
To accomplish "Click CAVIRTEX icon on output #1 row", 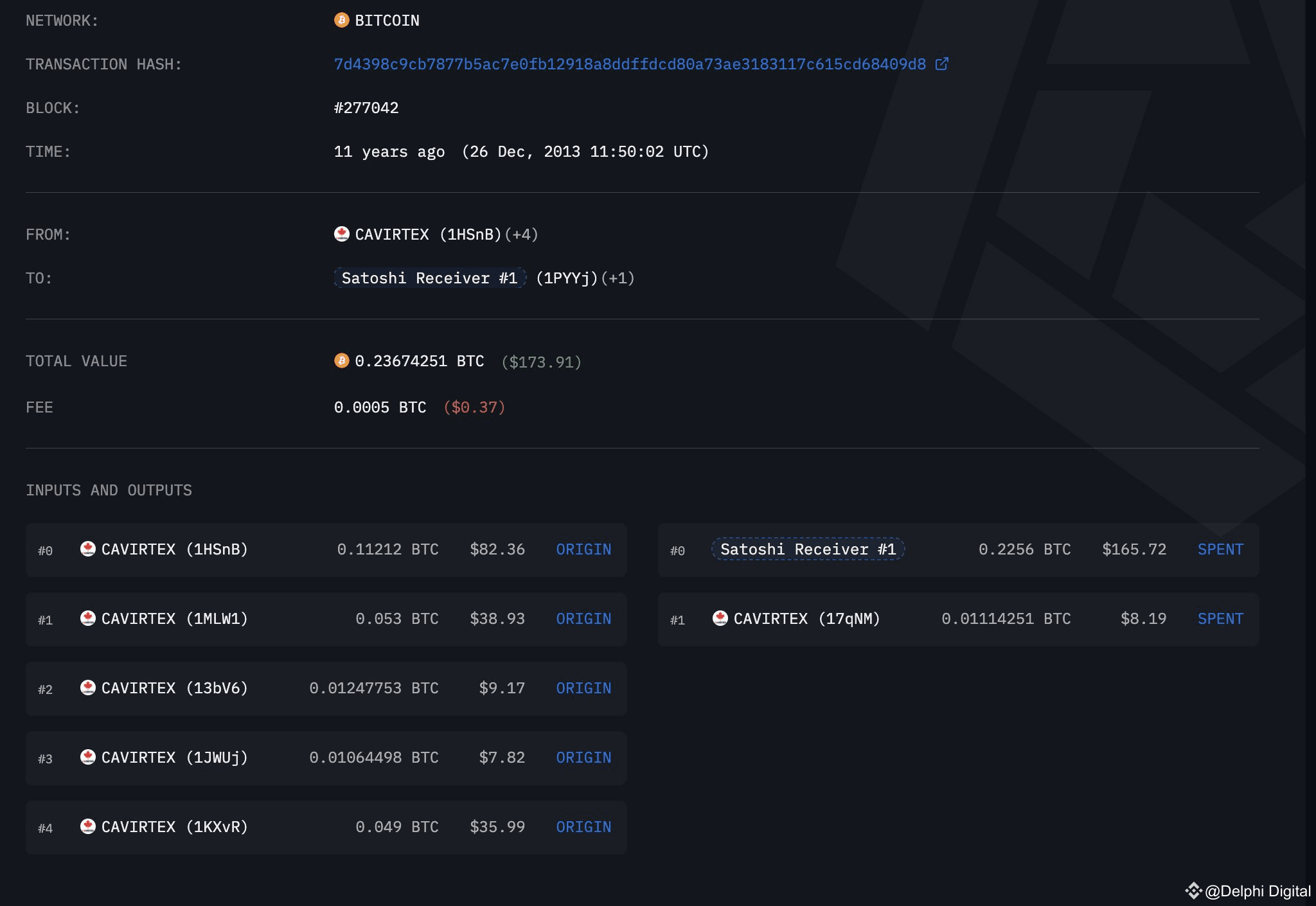I will (x=720, y=618).
